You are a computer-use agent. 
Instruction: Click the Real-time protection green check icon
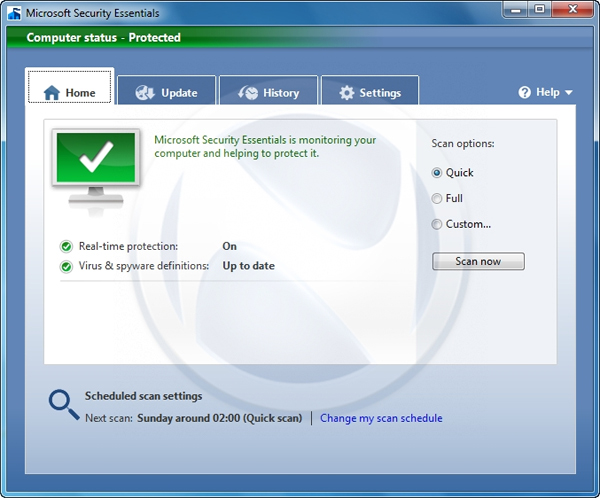click(66, 246)
